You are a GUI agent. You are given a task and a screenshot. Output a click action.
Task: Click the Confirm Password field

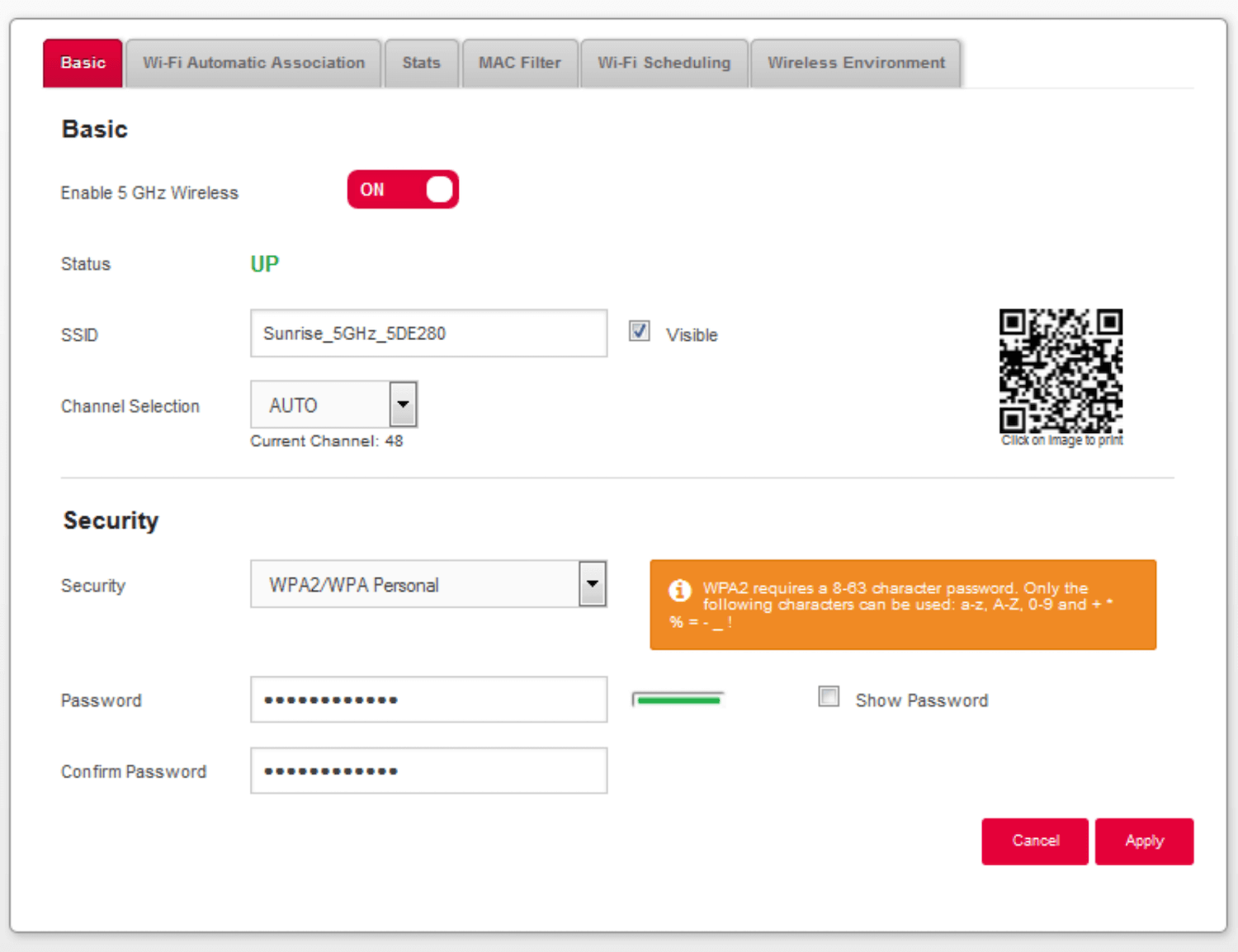428,771
